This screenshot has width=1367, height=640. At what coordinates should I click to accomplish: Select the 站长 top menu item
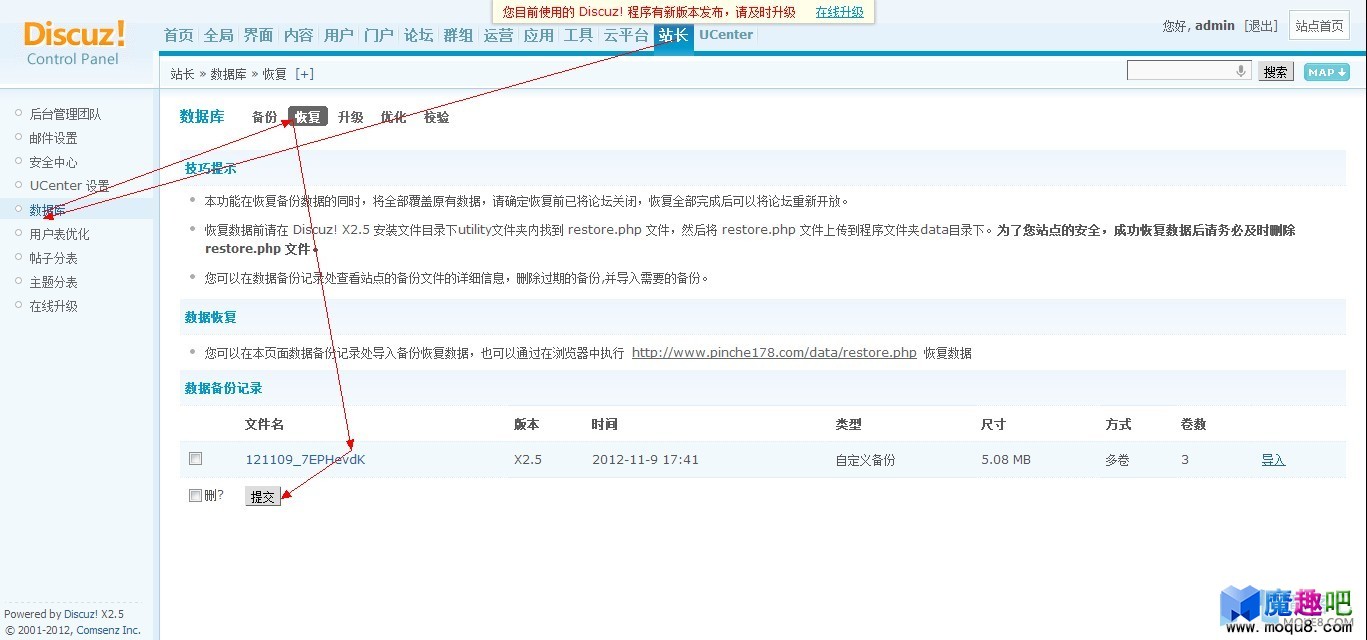tap(673, 35)
